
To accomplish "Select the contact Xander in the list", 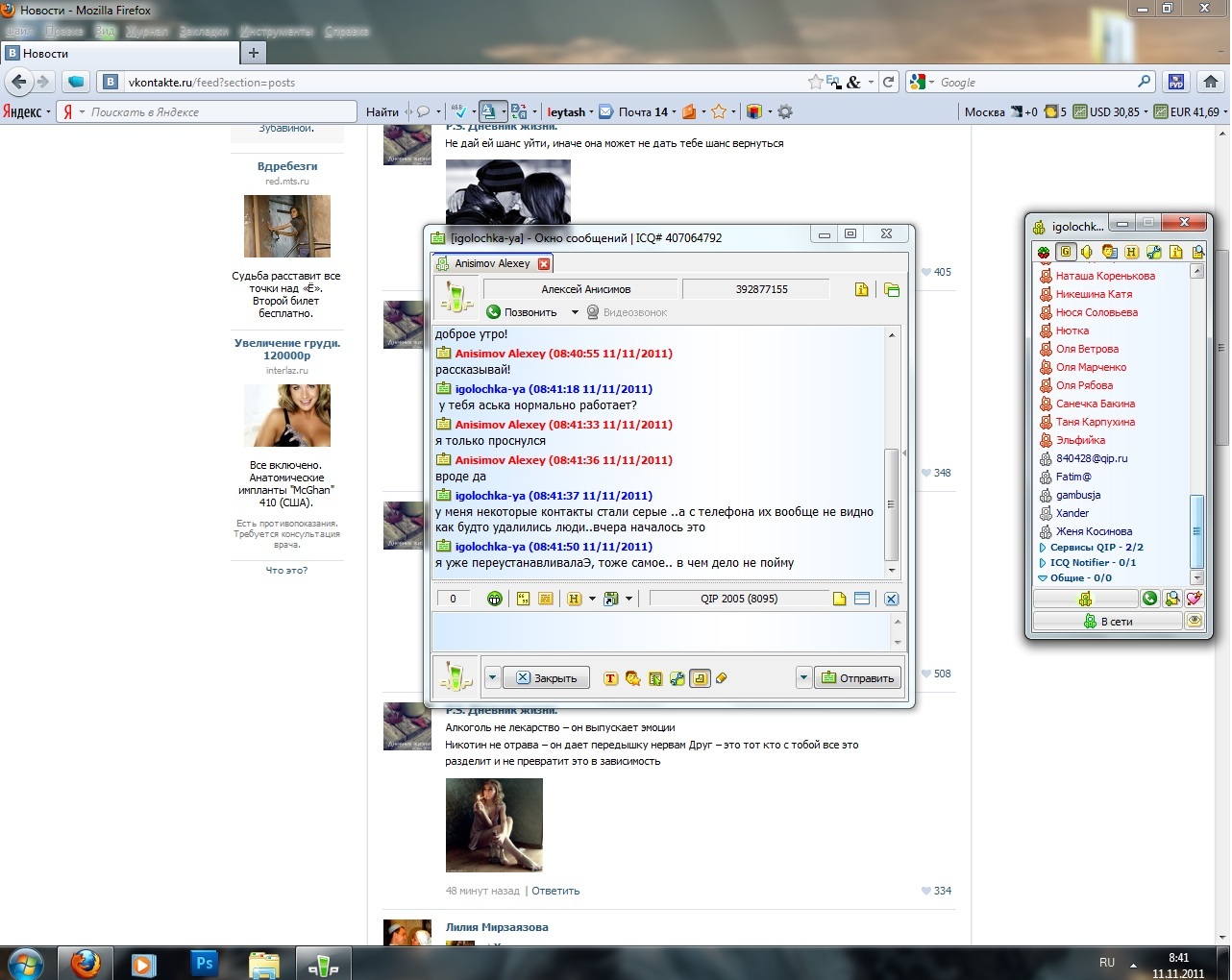I will (x=1072, y=513).
